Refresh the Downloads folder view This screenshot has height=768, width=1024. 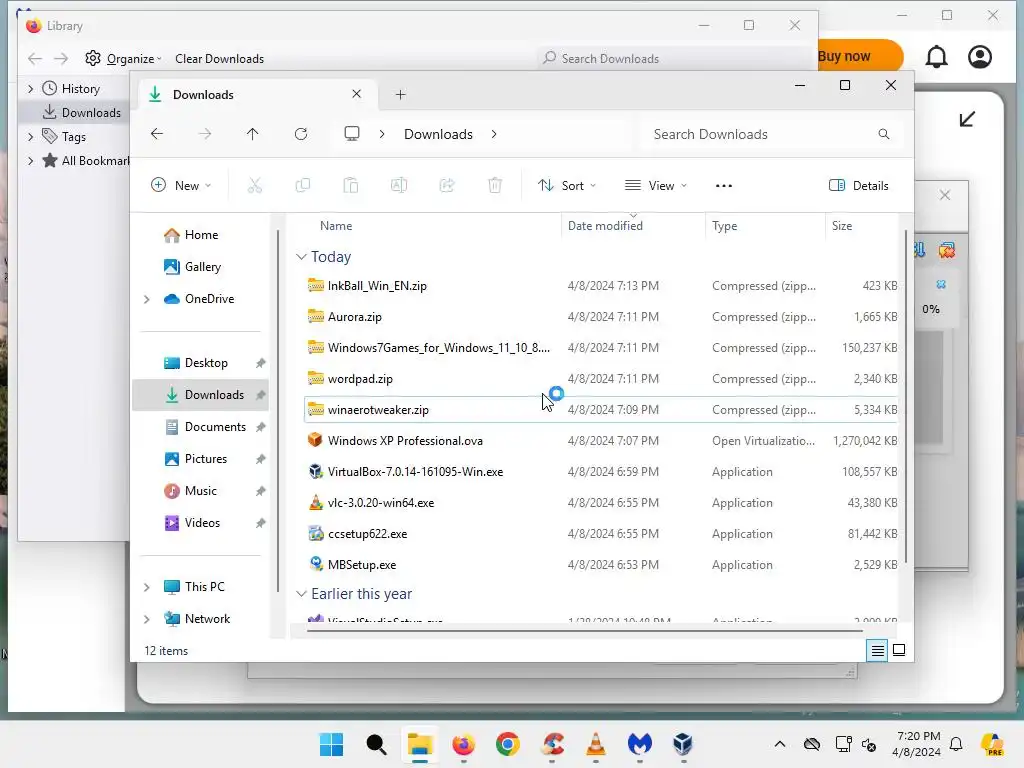(x=300, y=134)
